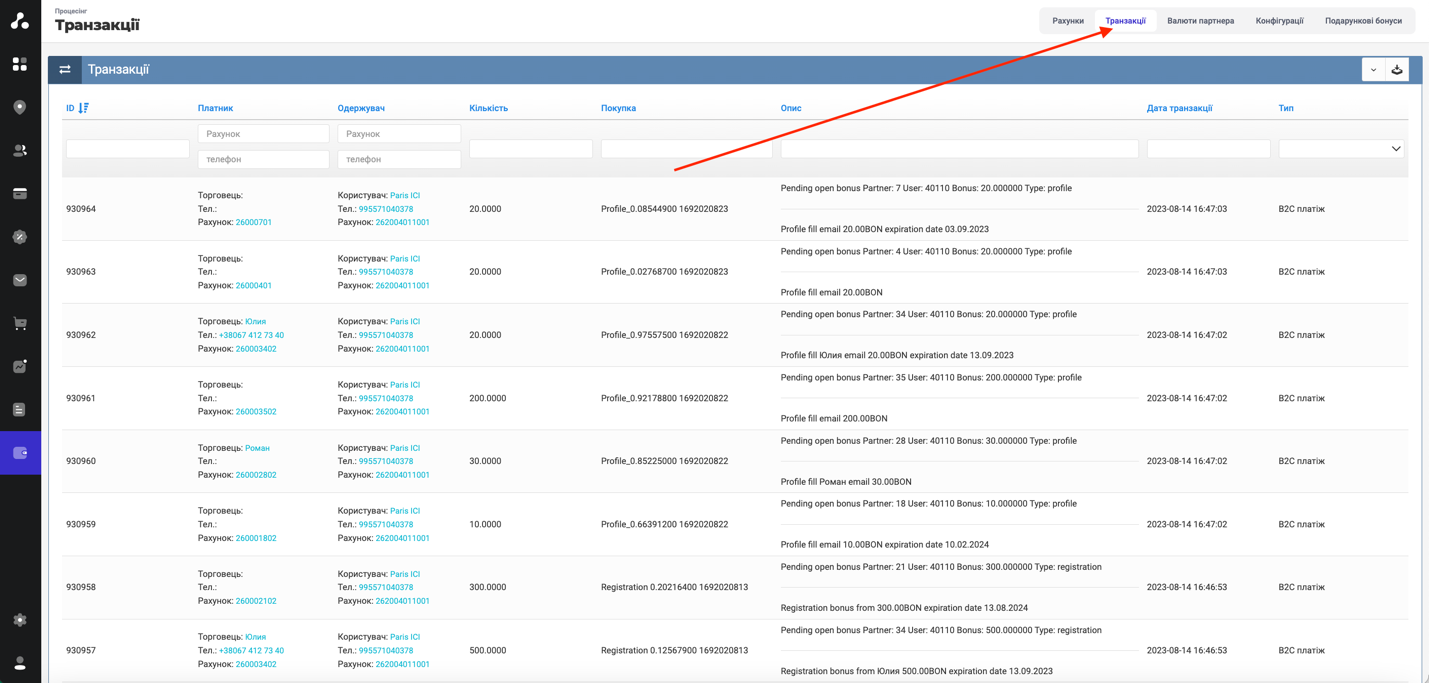Select purchase text Profile_0.08544900 1692020823

tap(664, 209)
